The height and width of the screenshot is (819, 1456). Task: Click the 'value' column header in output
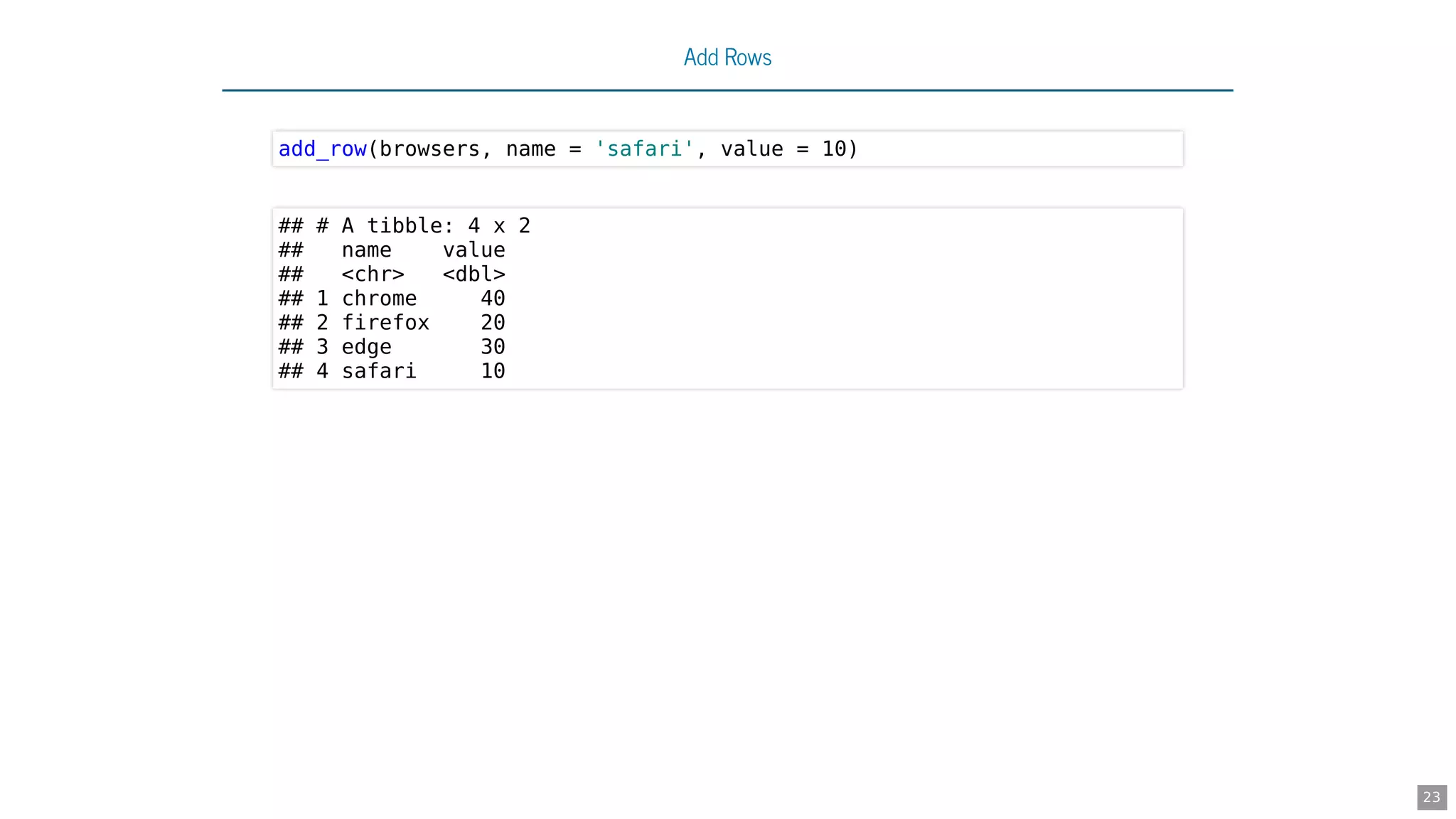(x=473, y=250)
